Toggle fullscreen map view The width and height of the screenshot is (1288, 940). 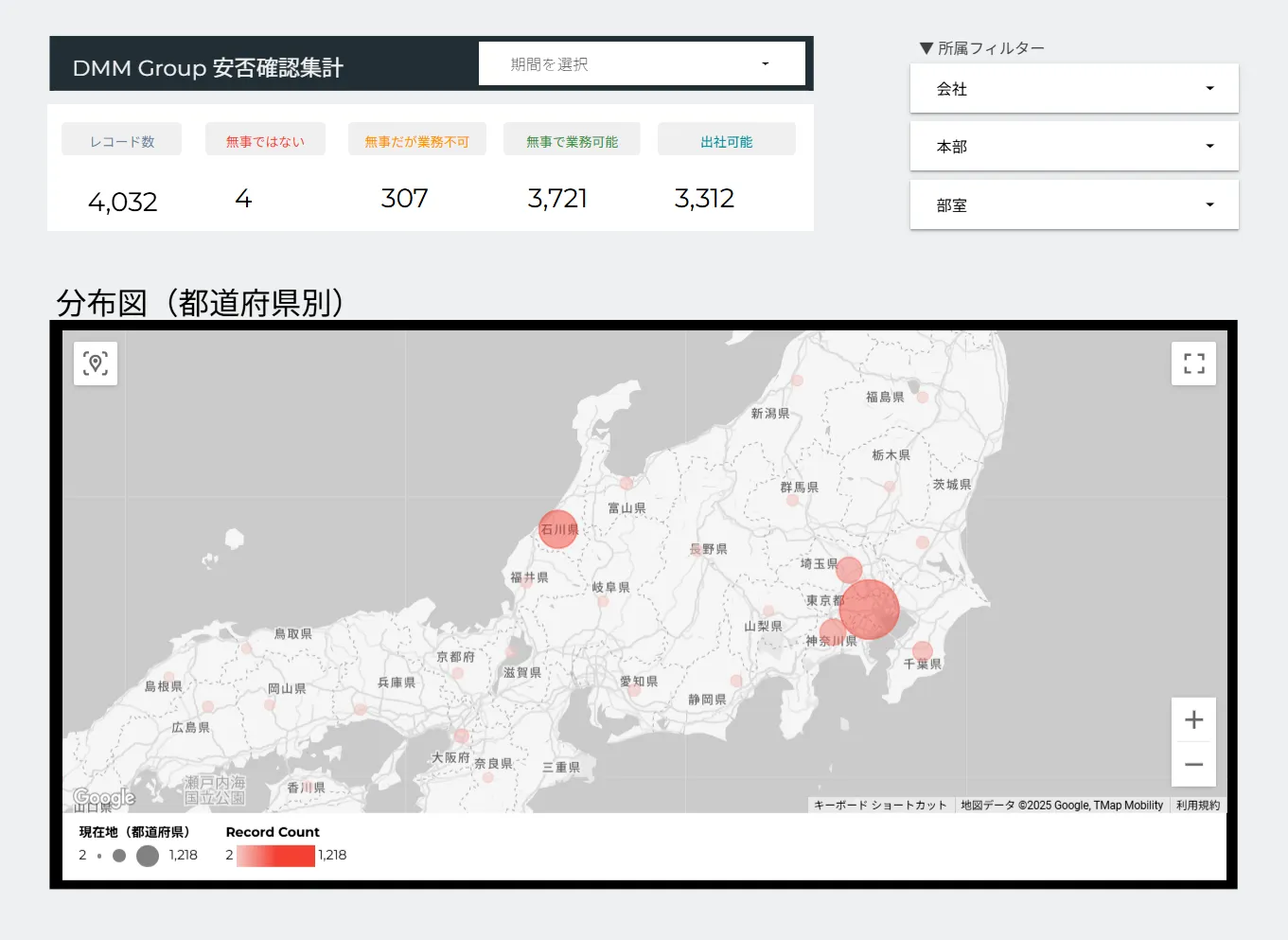pyautogui.click(x=1193, y=364)
